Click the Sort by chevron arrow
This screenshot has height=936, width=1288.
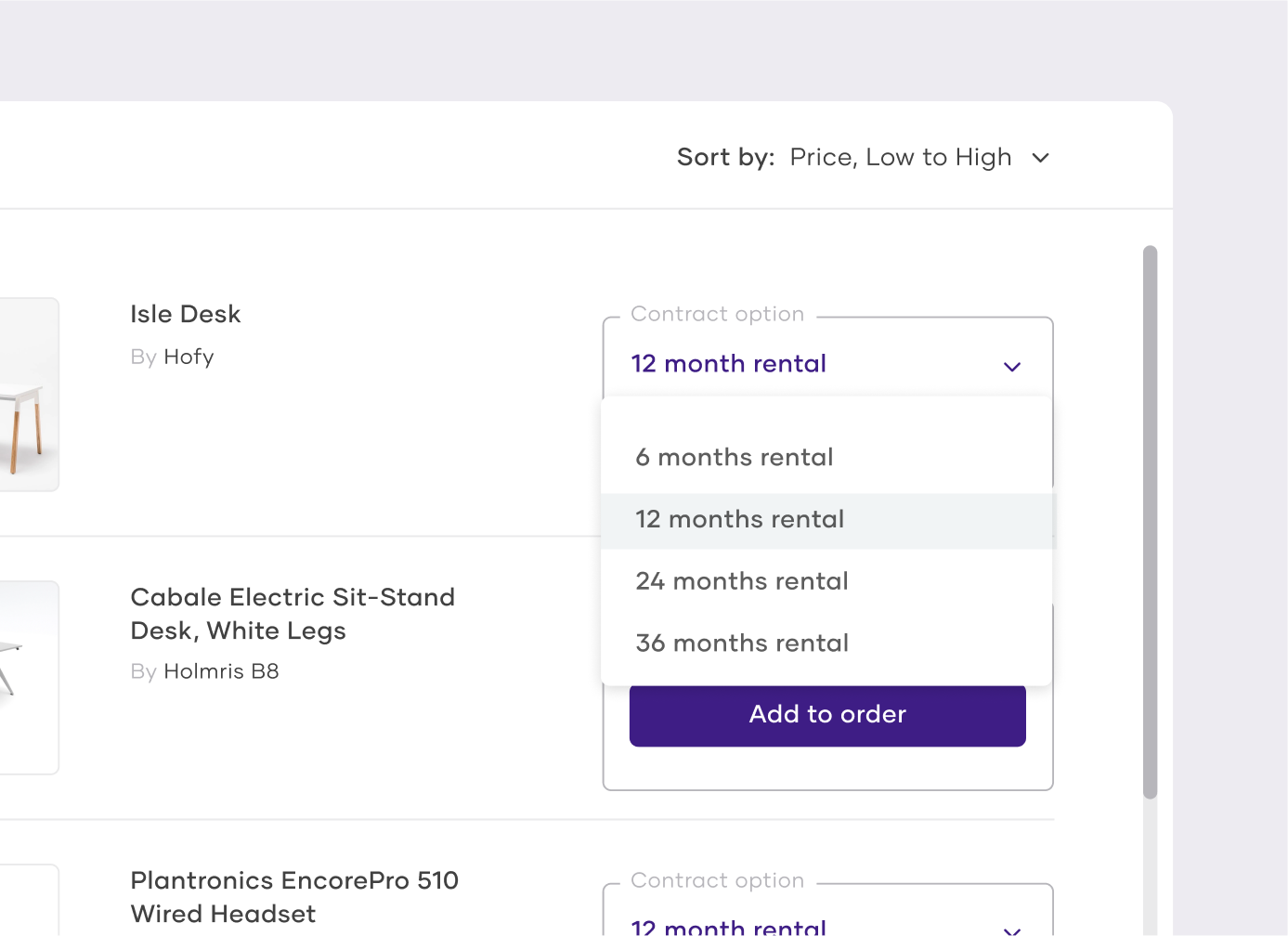pos(1040,158)
